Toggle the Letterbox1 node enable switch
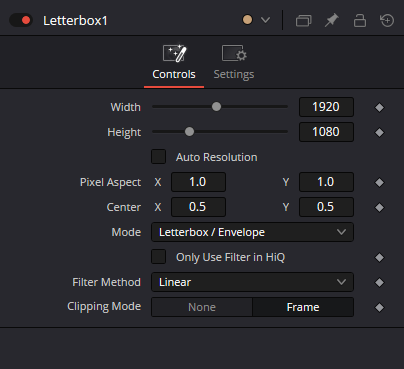Image resolution: width=404 pixels, height=369 pixels. click(21, 20)
